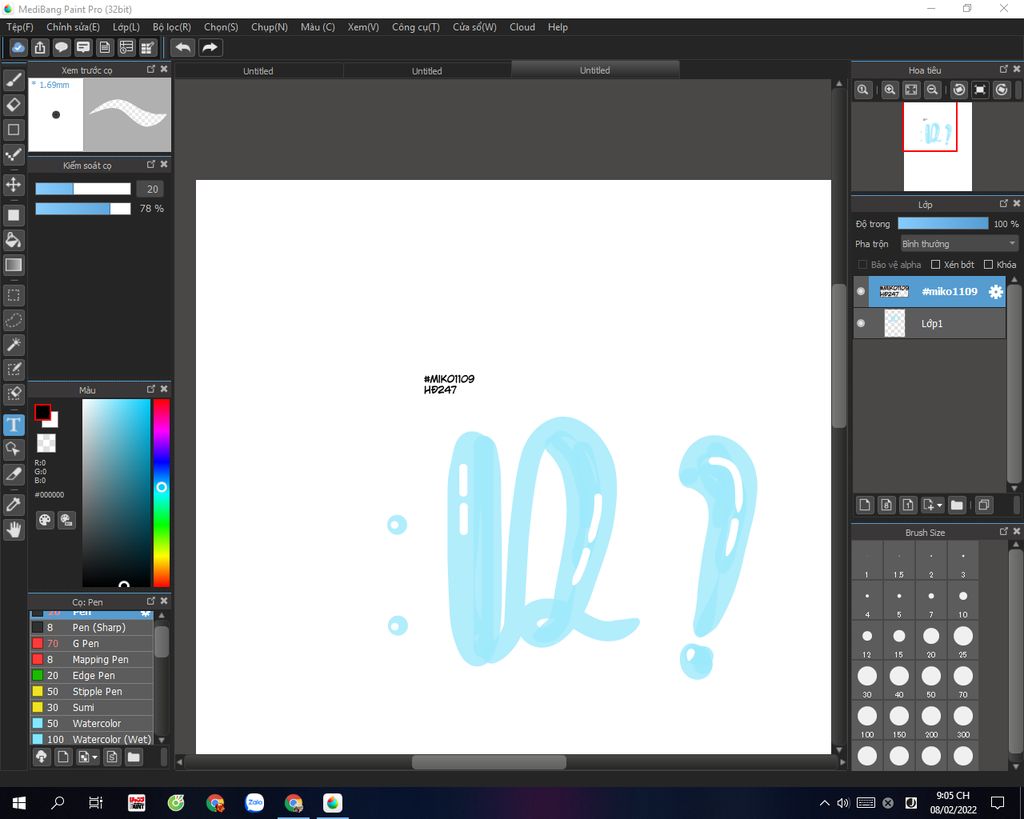
Task: Select the Lớp1 layer row
Action: tap(929, 323)
